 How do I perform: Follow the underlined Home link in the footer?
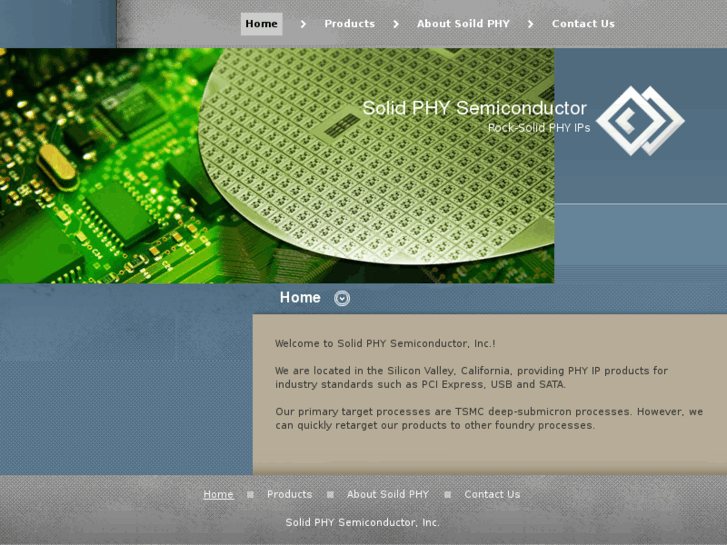[218, 494]
